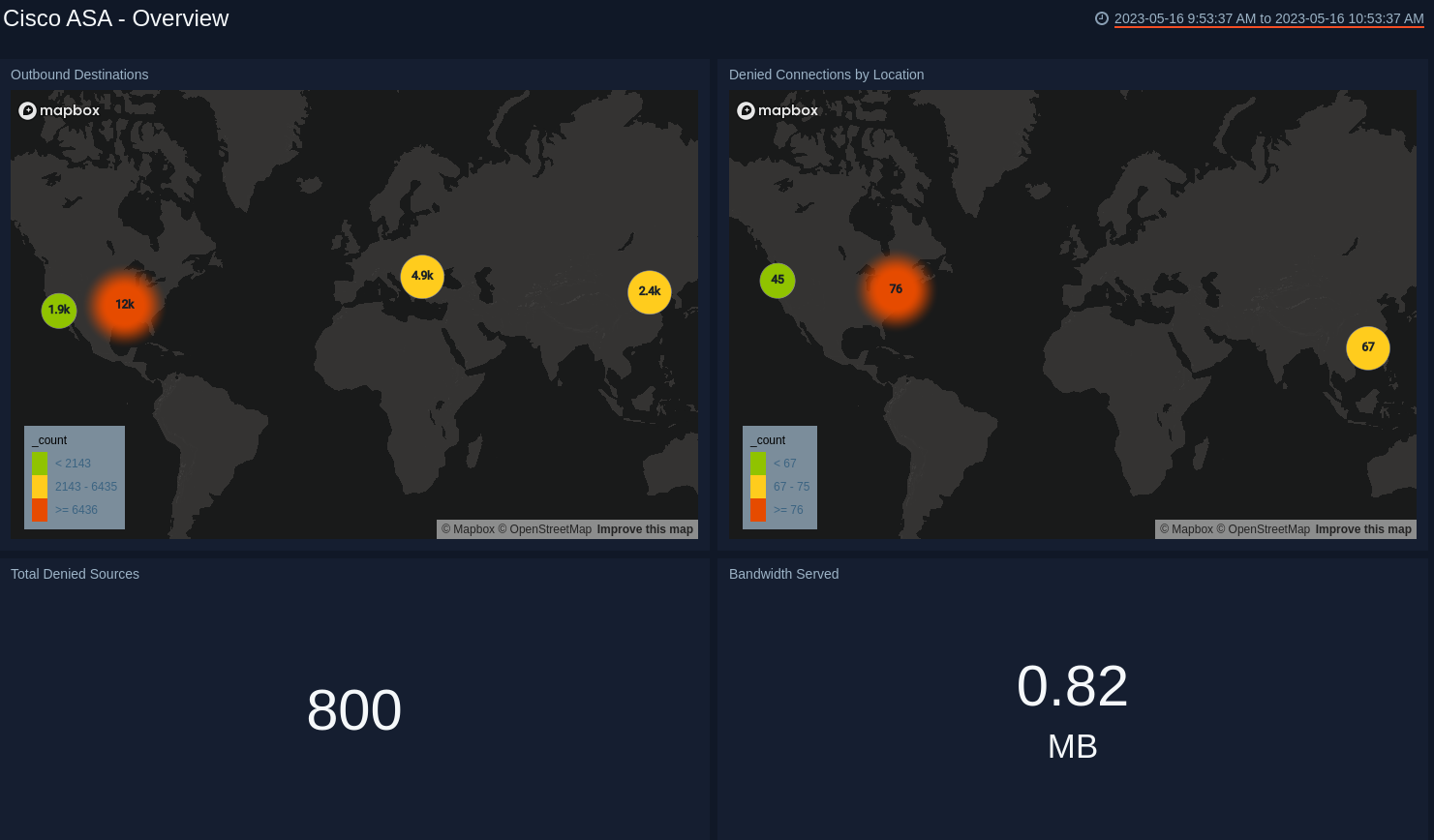Click the orange ">= 6436" color swatch
The width and height of the screenshot is (1434, 840).
(x=40, y=509)
